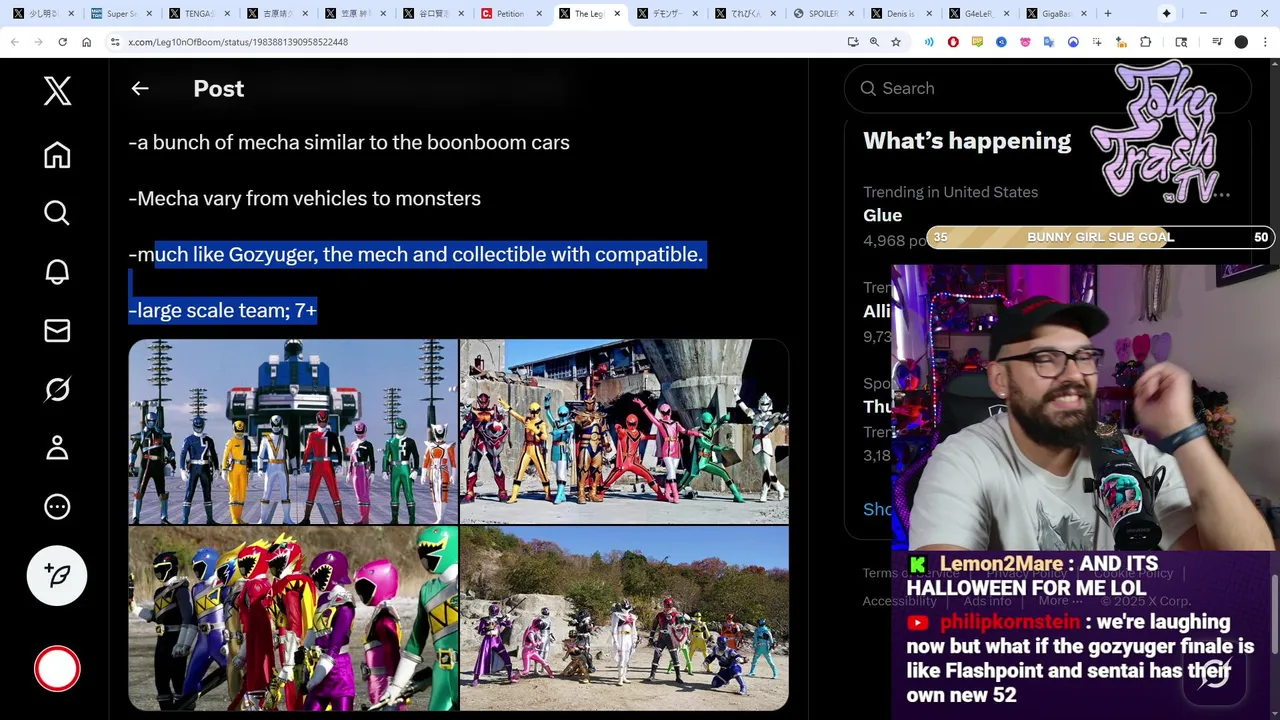Image resolution: width=1280 pixels, height=720 pixels.
Task: Open top-right Kiramager style team photo
Action: click(x=624, y=432)
